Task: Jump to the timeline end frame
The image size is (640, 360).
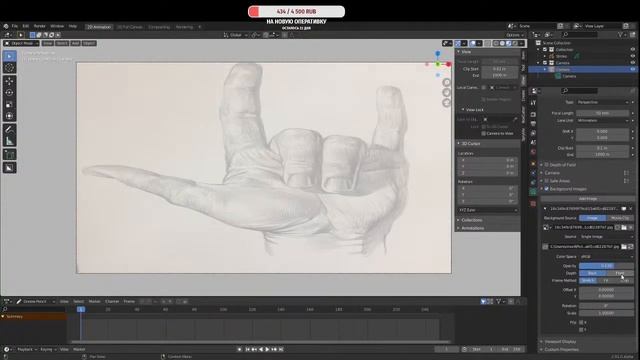Action: (281, 349)
